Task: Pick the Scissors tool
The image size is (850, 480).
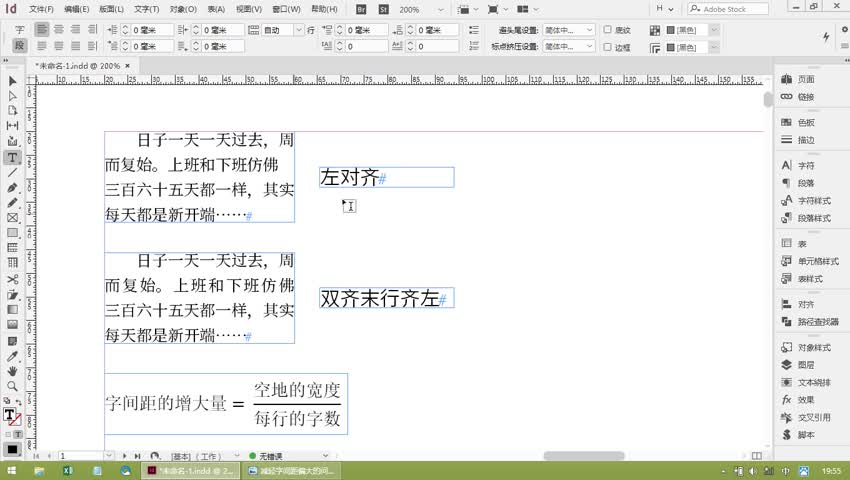Action: pyautogui.click(x=12, y=280)
